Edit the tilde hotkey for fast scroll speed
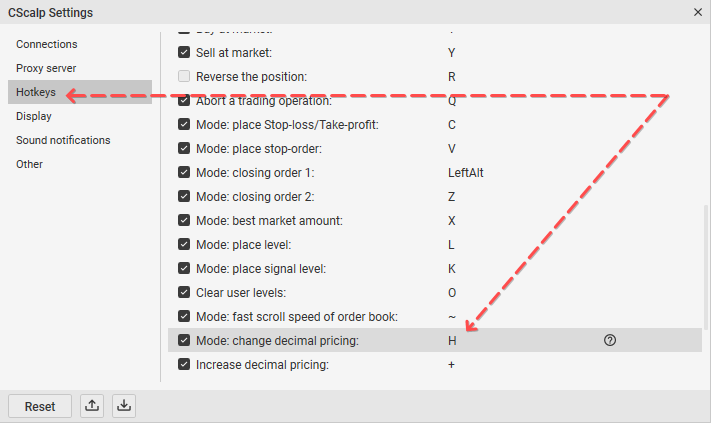 pos(452,316)
